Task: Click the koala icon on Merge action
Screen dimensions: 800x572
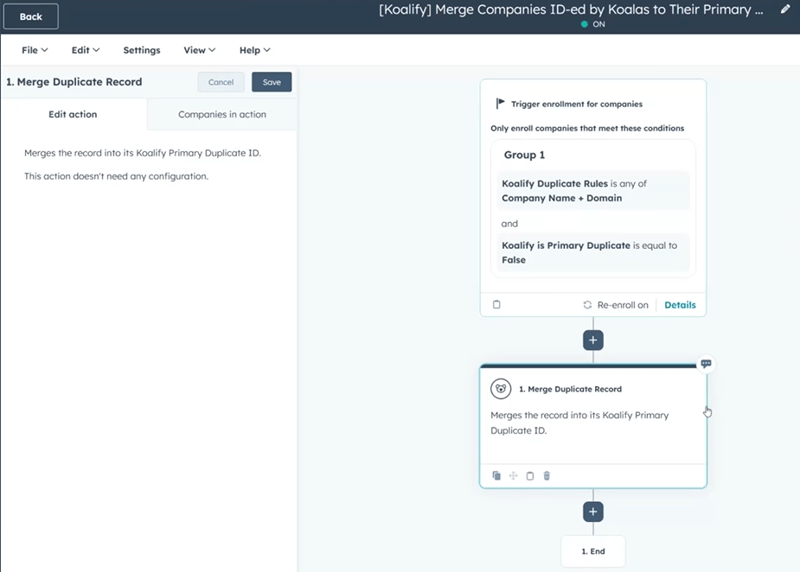Action: coord(501,389)
